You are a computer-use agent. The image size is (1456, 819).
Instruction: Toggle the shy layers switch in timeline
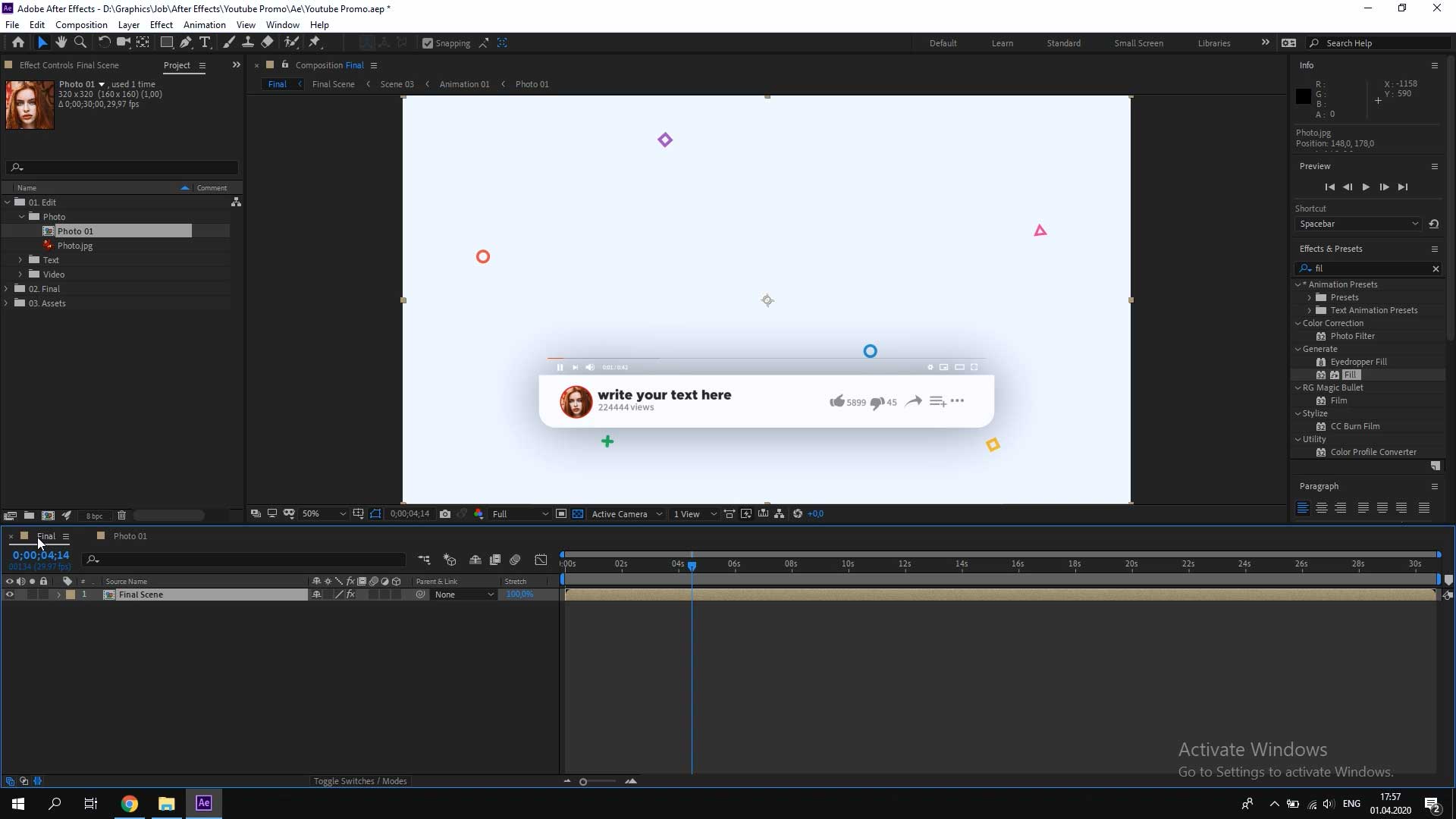pos(475,560)
